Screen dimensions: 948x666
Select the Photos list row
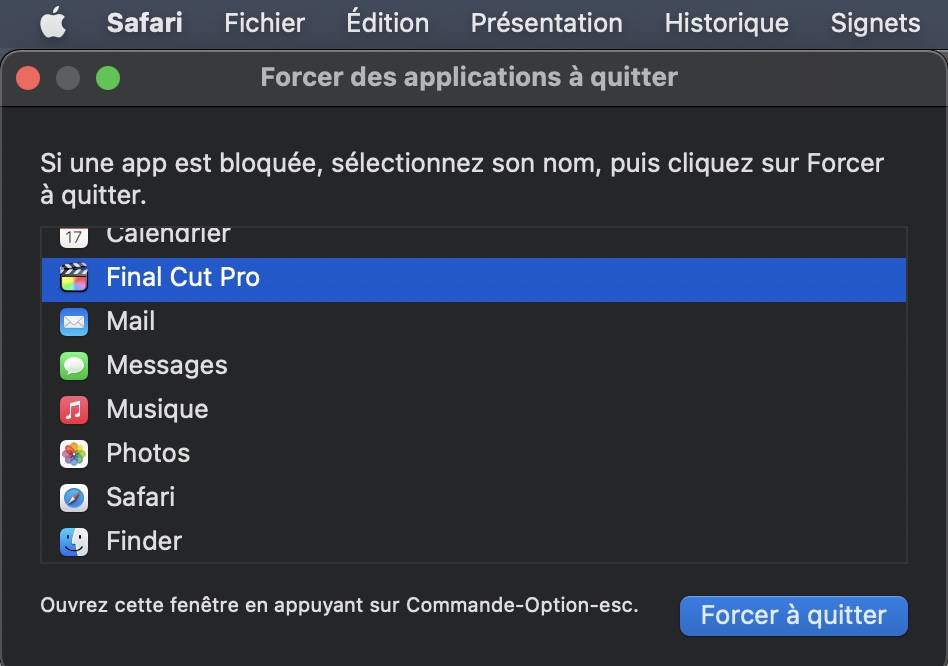(x=474, y=454)
